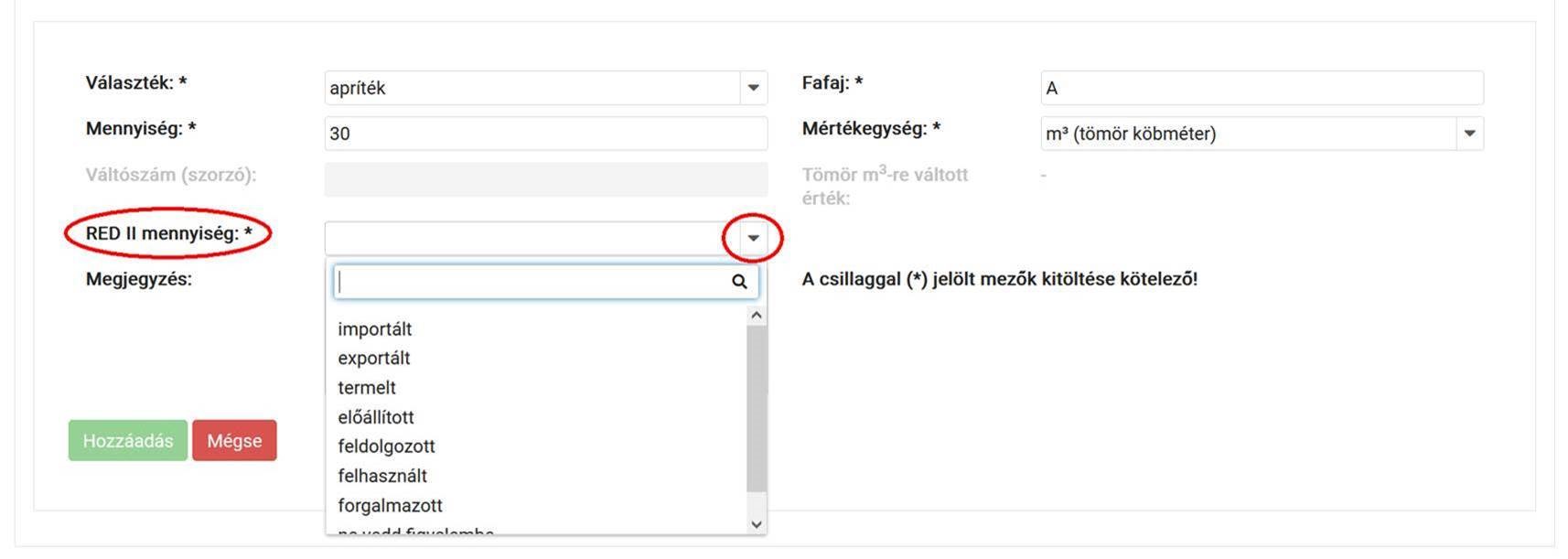Toggle the RED II mennyiség dropdown arrow
The height and width of the screenshot is (559, 1568).
(x=753, y=238)
